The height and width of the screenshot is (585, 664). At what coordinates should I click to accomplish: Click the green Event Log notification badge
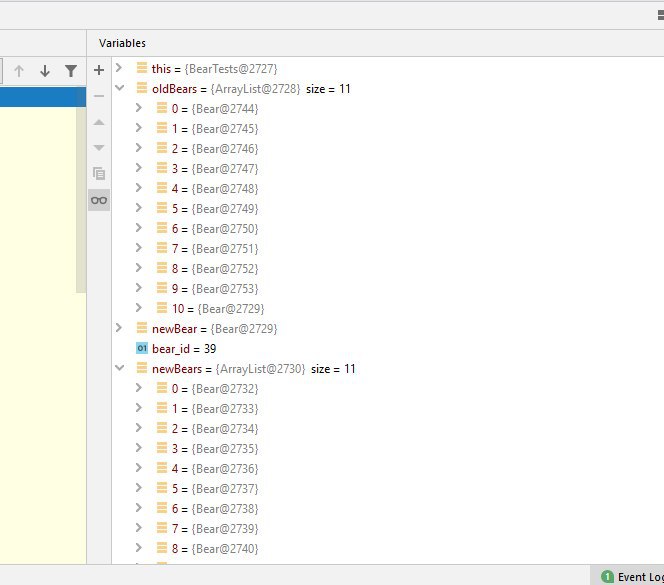tap(607, 577)
